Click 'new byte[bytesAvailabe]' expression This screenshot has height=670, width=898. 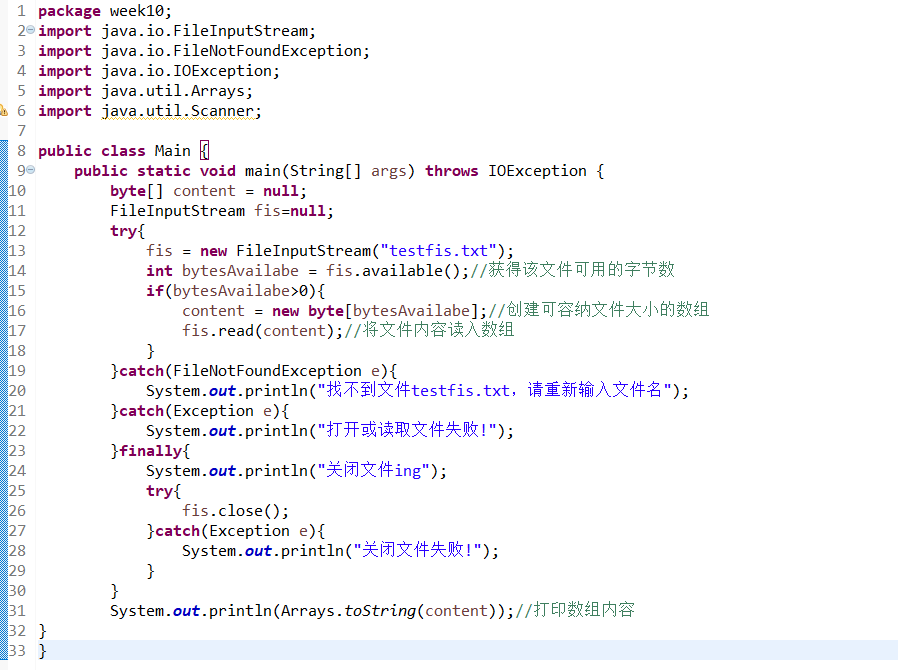click(375, 311)
